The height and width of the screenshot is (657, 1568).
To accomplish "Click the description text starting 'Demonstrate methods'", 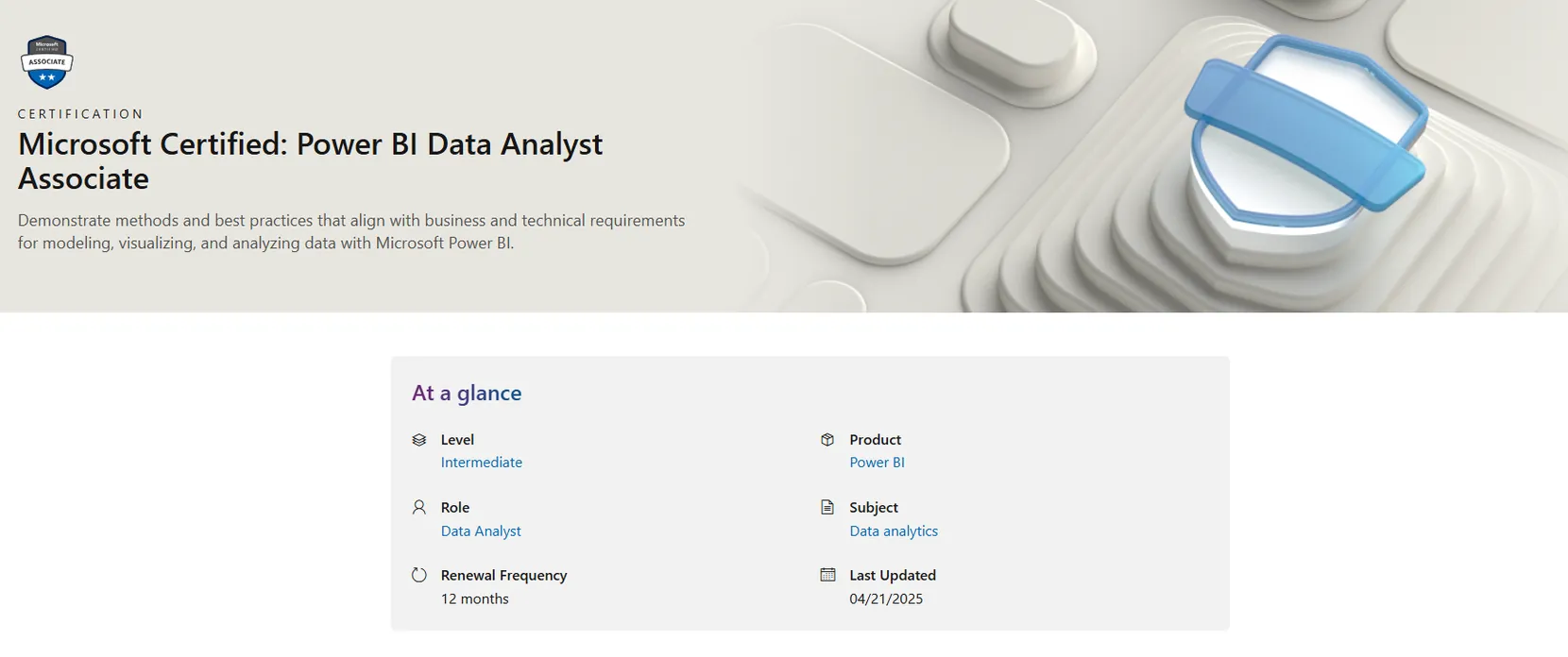I will point(351,231).
